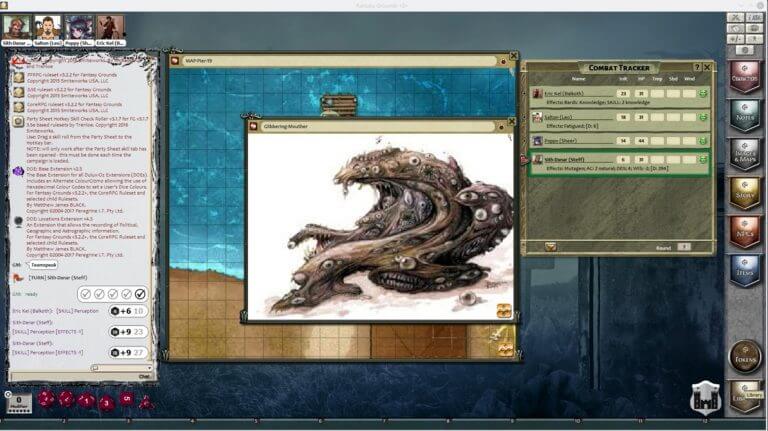Select the fourth Eric Kel portrait at top
The height and width of the screenshot is (431, 768).
coord(110,27)
